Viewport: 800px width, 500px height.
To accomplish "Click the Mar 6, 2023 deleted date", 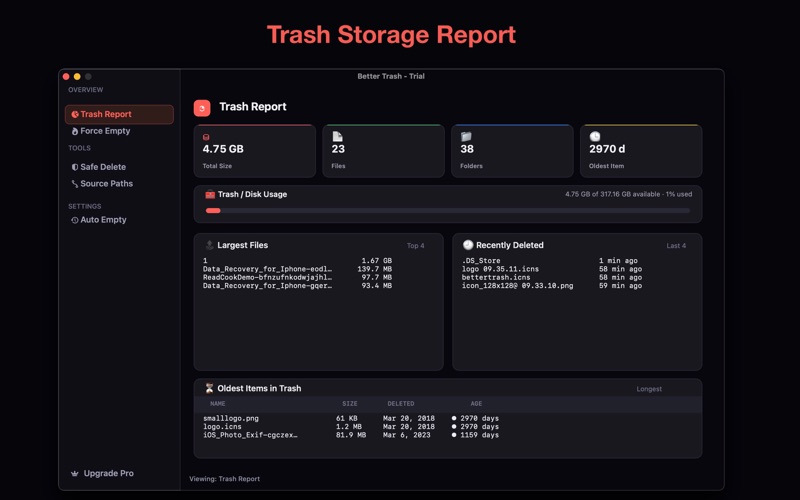I will 407,435.
